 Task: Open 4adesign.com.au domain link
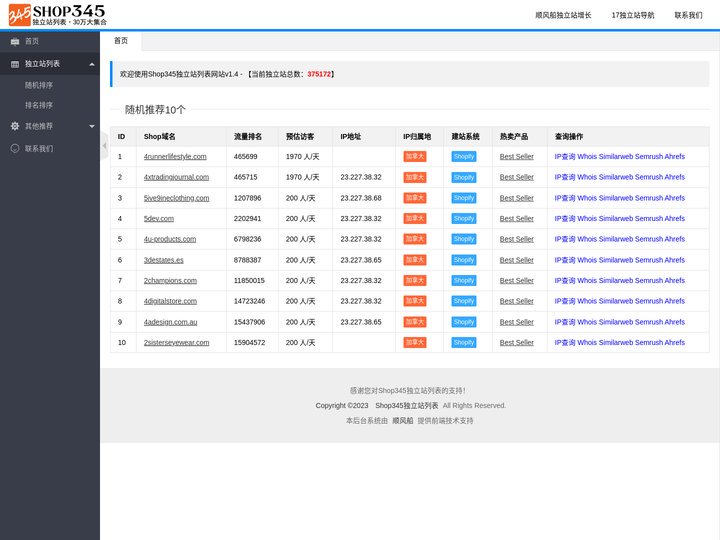(x=170, y=322)
